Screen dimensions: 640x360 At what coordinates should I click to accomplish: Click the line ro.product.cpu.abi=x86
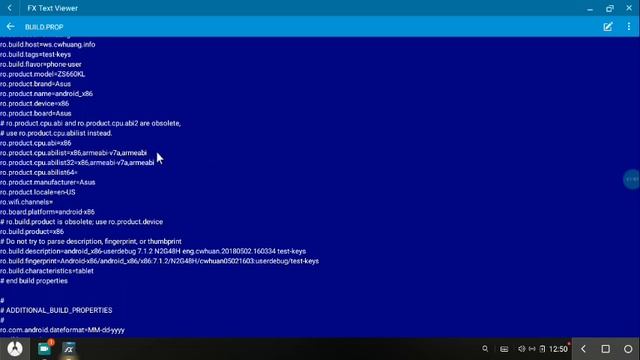pos(36,143)
